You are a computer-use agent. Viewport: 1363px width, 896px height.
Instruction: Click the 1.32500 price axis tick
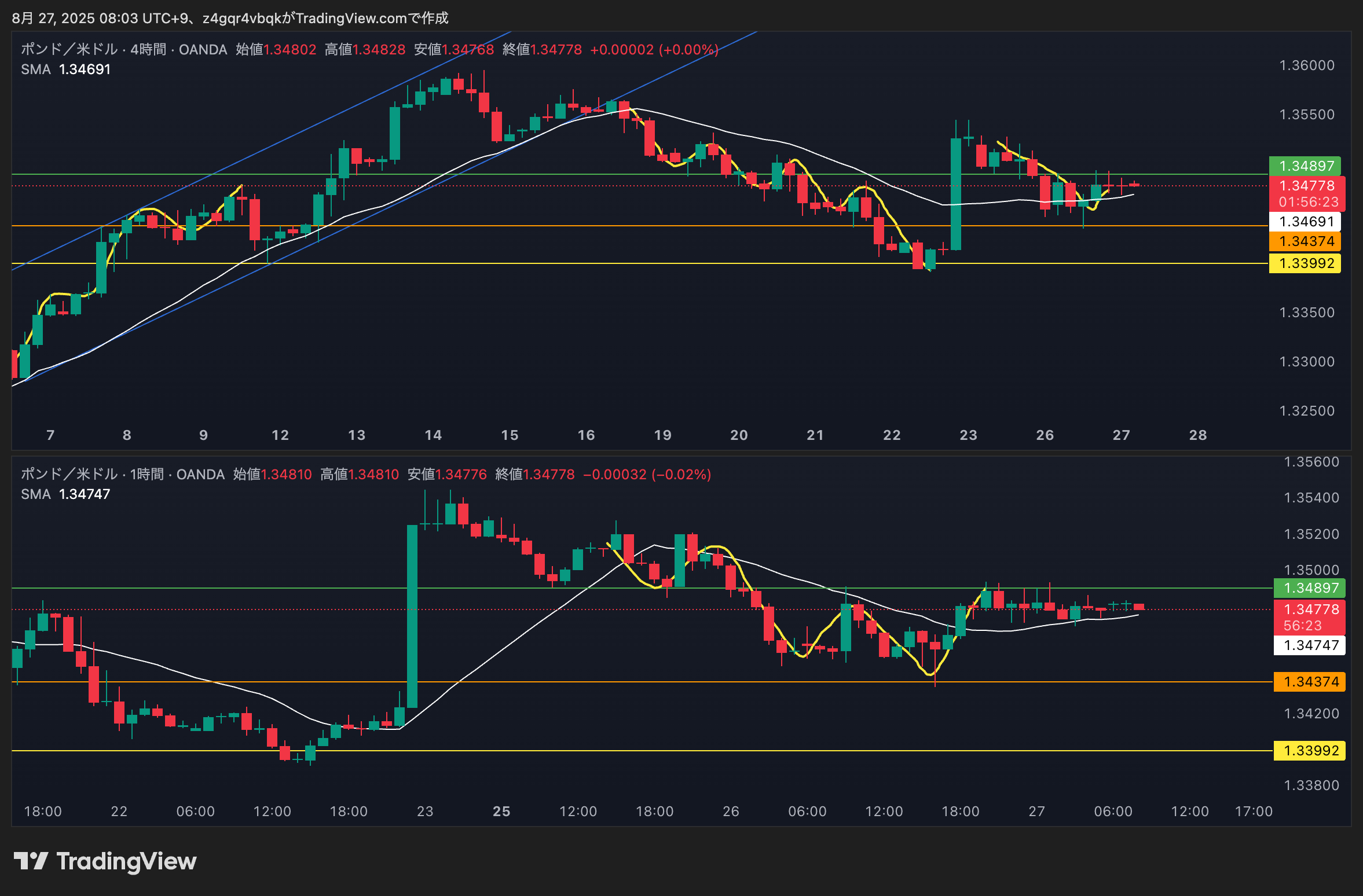[1306, 411]
